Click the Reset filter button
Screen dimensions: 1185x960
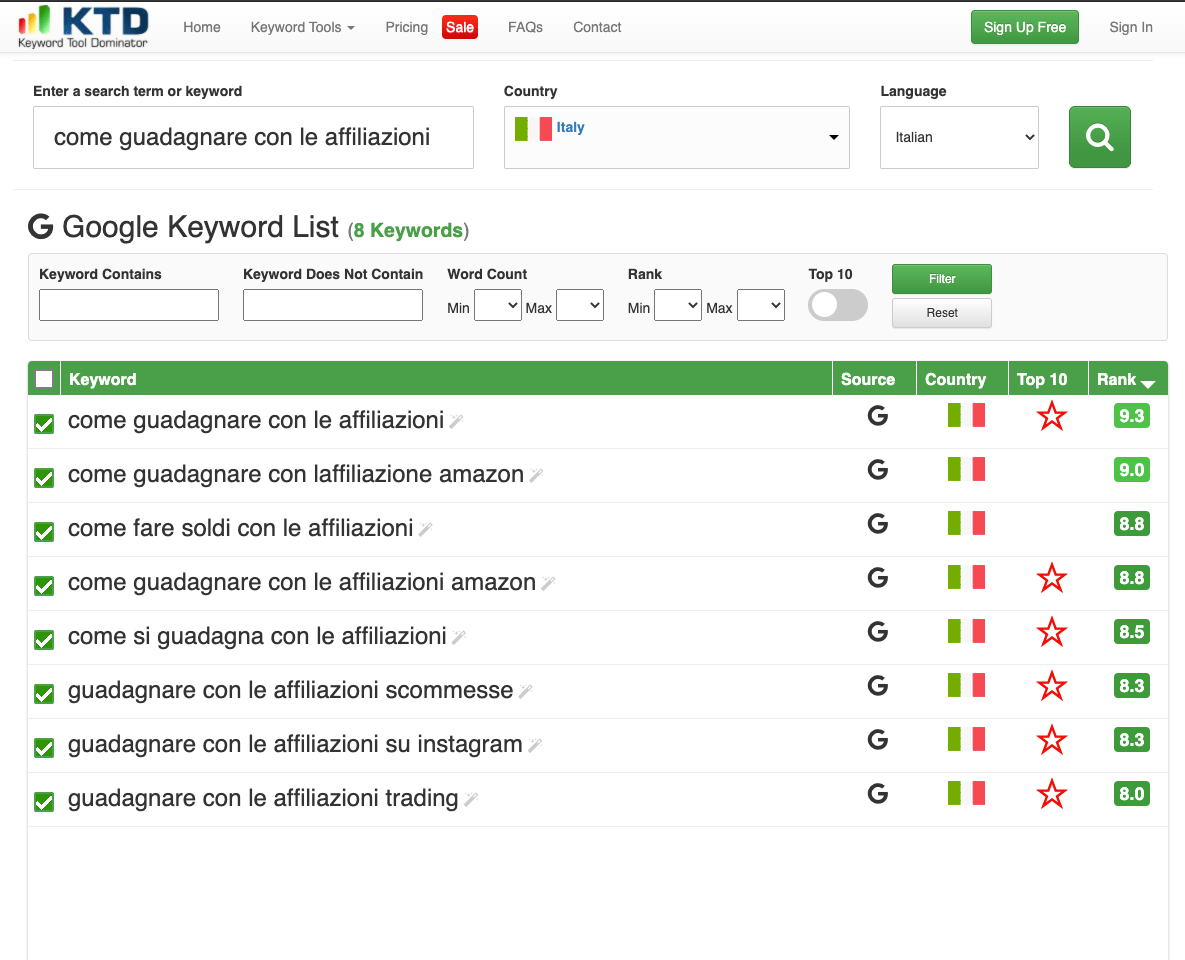point(942,313)
